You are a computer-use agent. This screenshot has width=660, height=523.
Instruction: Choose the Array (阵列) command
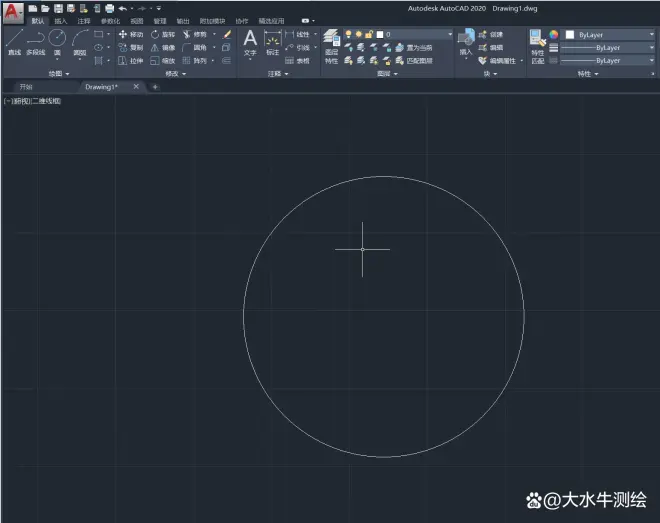tap(194, 61)
